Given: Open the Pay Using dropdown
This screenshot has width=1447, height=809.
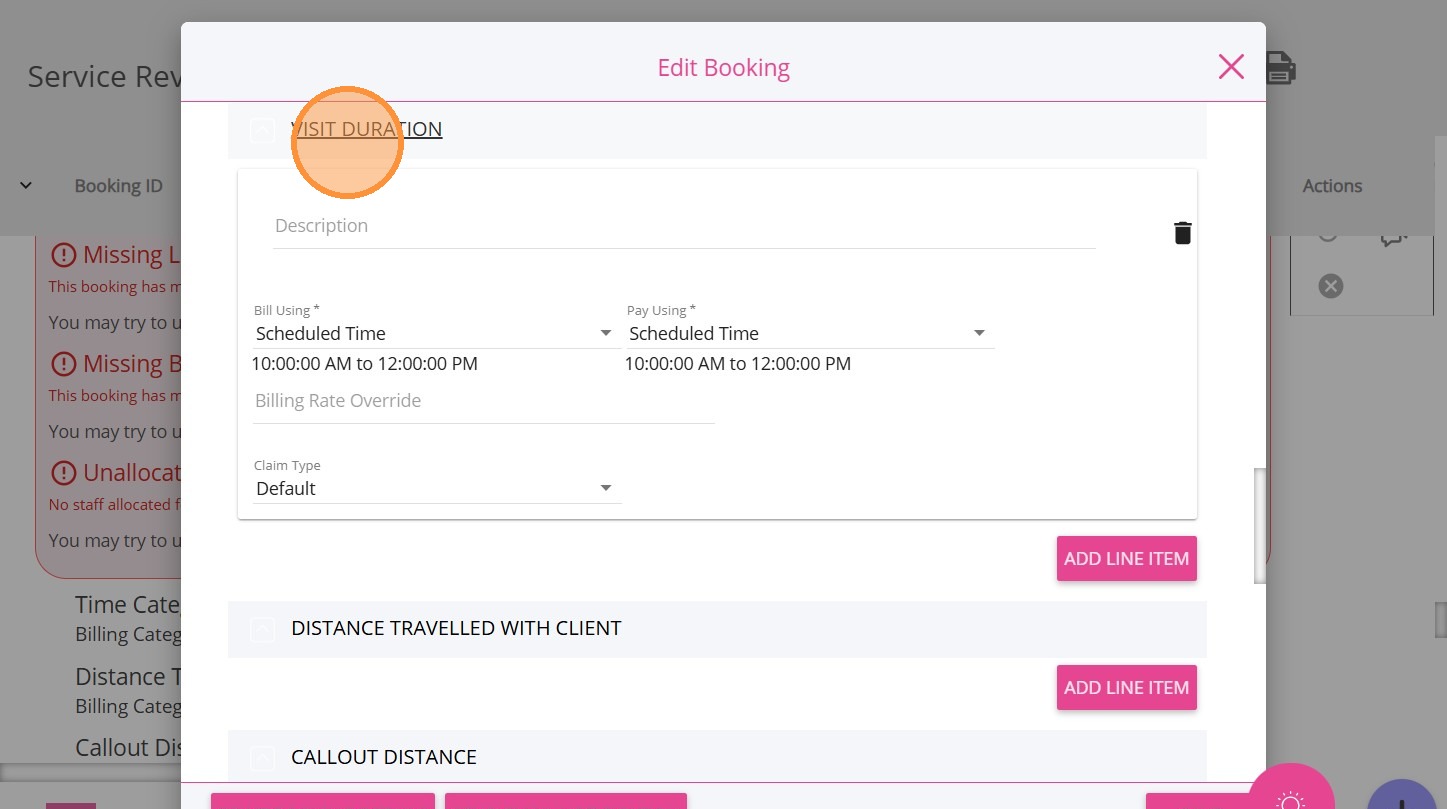Looking at the screenshot, I should [x=808, y=333].
